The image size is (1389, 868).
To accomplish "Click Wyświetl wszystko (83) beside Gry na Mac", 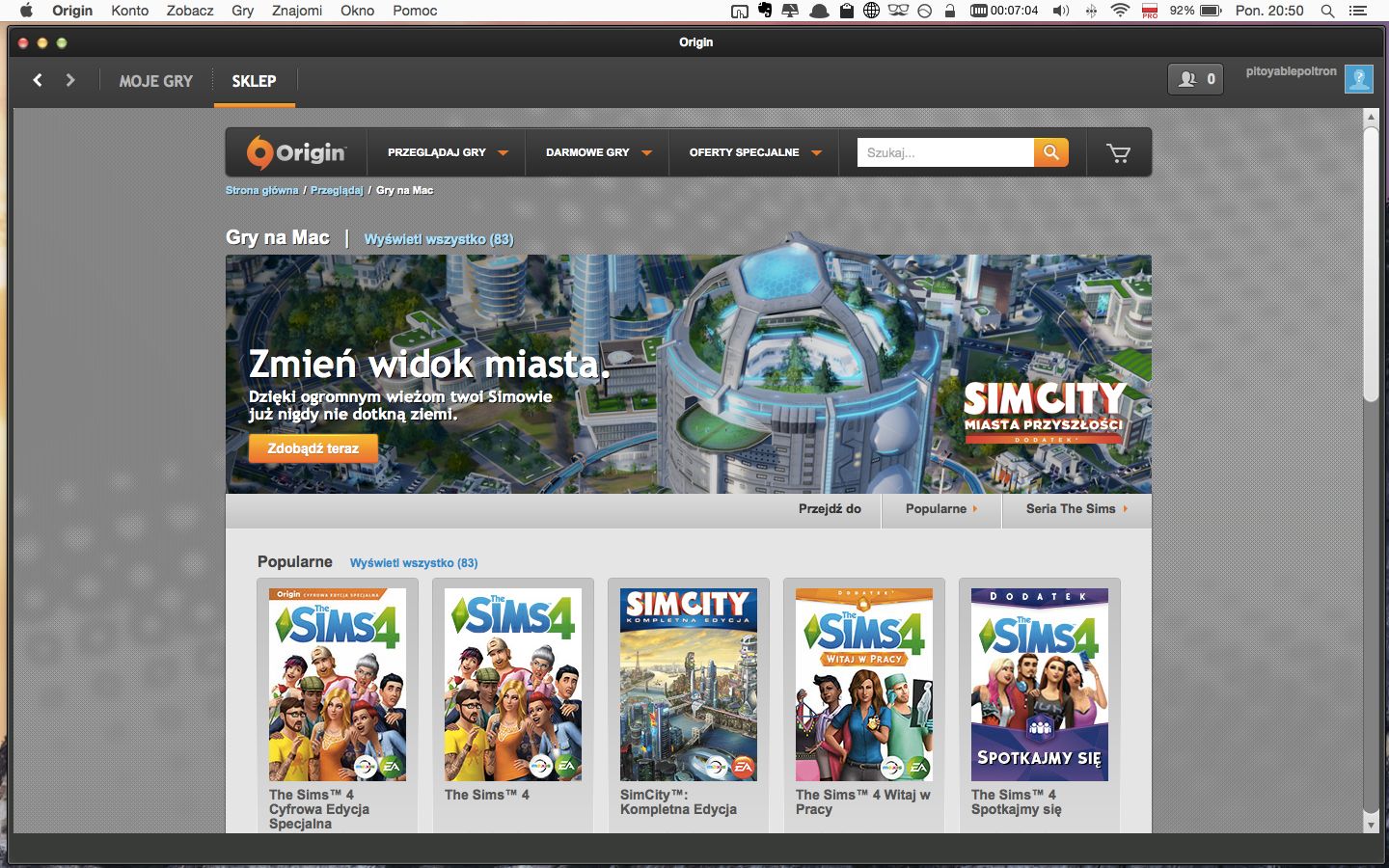I will (439, 239).
